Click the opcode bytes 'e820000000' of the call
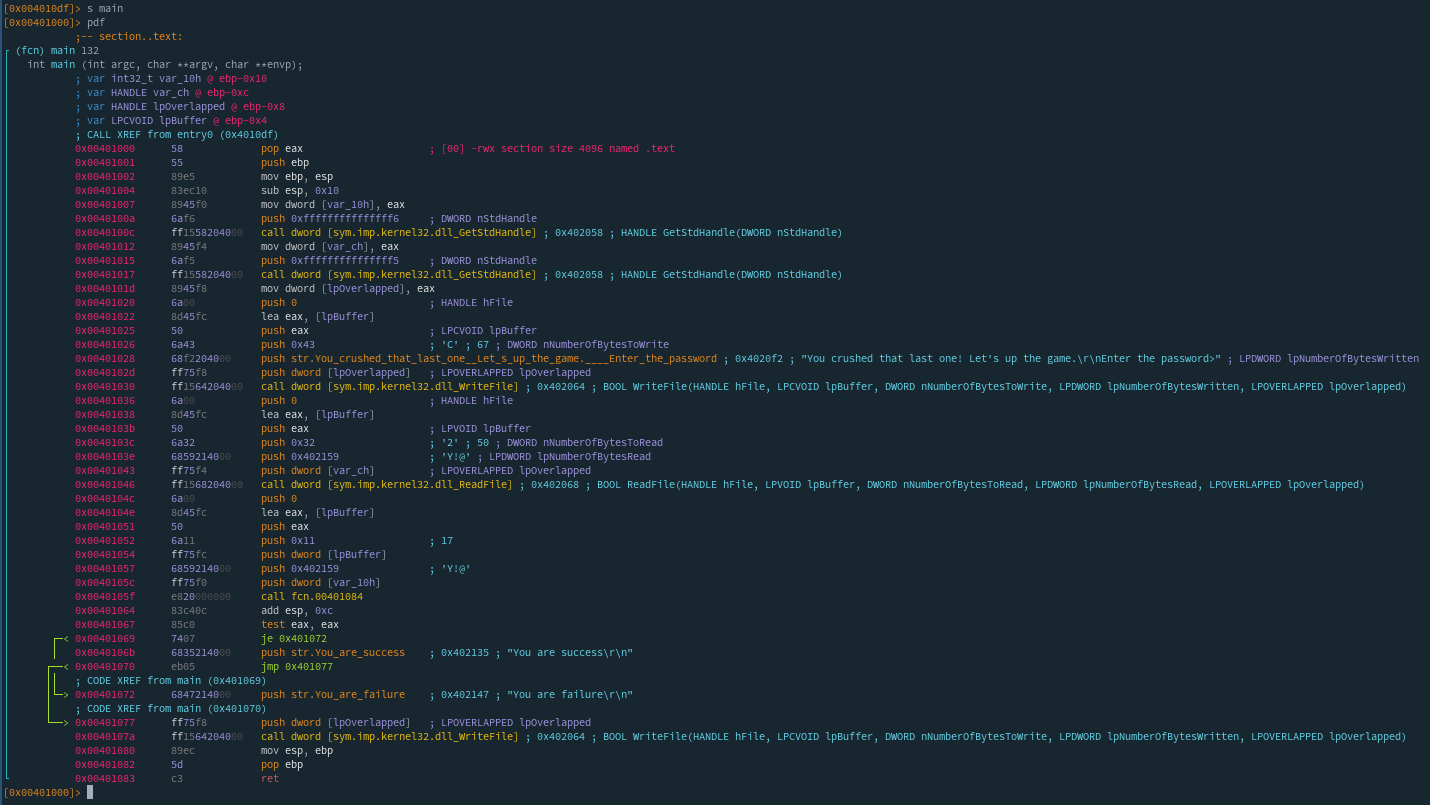 [x=201, y=596]
